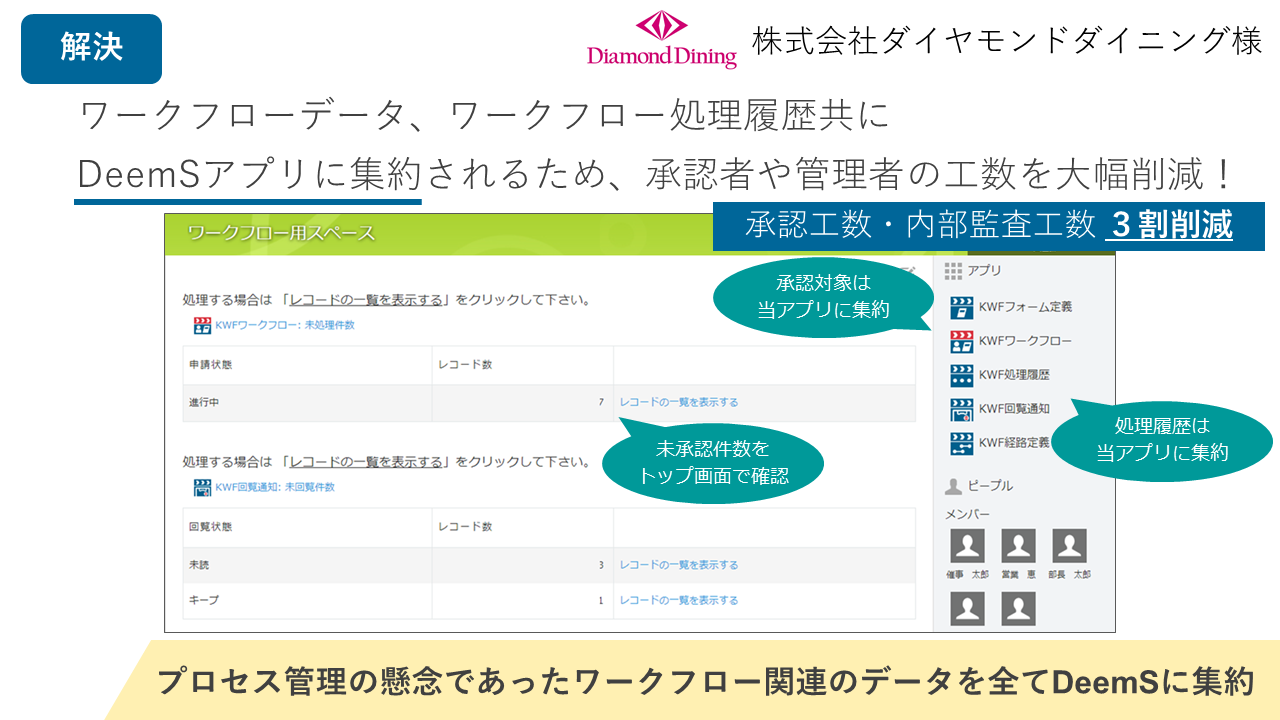This screenshot has height=720, width=1280.
Task: Show record list for 進行中 row
Action: [x=678, y=403]
